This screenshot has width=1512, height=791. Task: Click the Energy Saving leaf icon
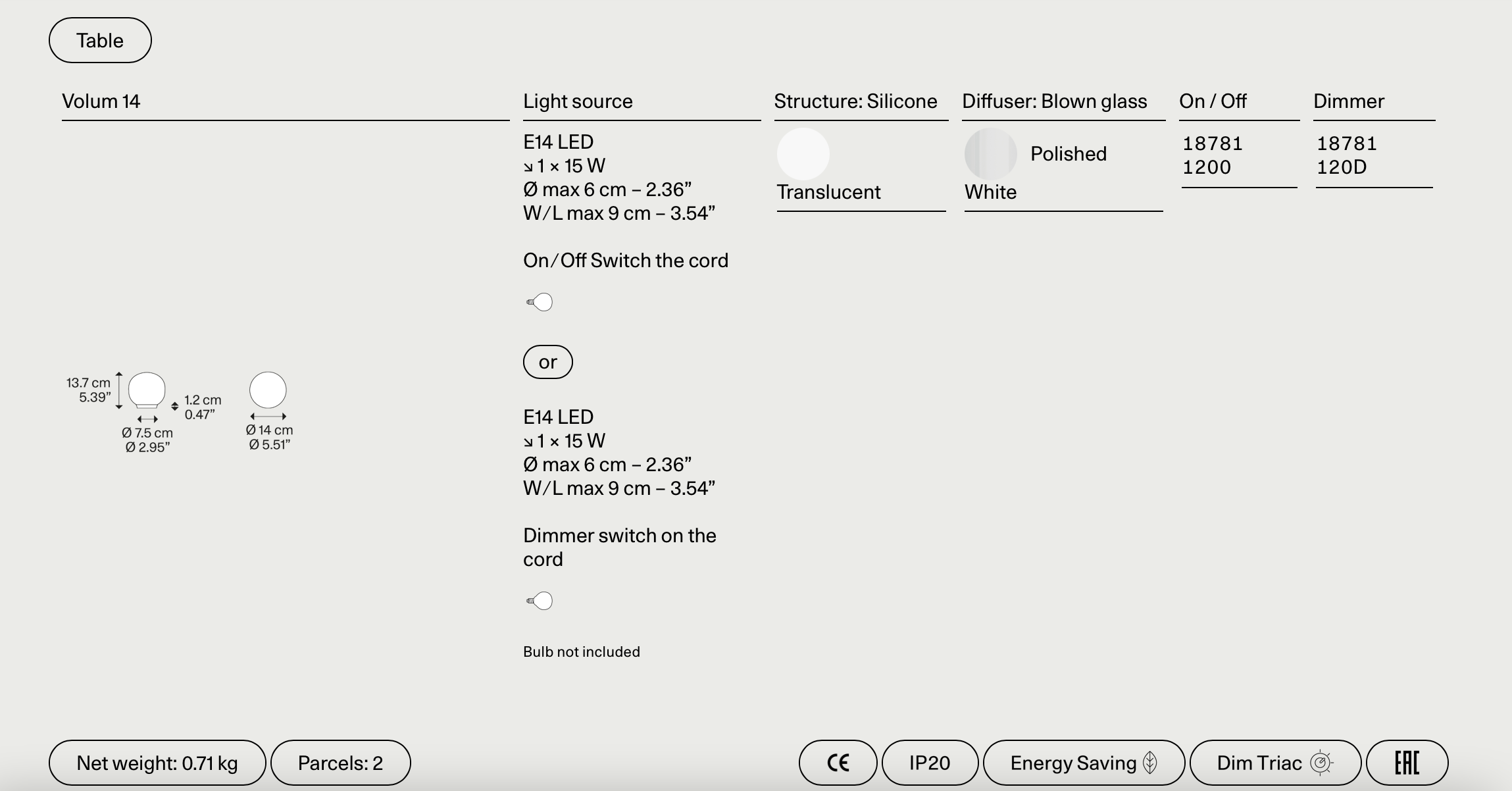[1150, 763]
